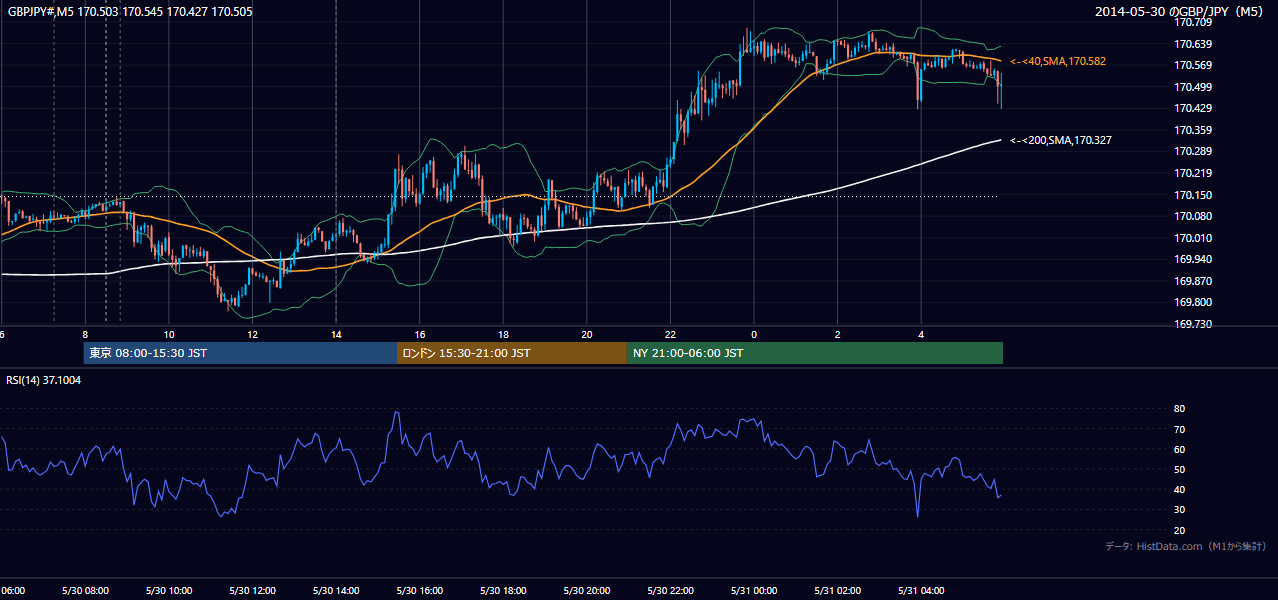
Task: Click the RSI 40 level label
Action: pyautogui.click(x=1180, y=489)
